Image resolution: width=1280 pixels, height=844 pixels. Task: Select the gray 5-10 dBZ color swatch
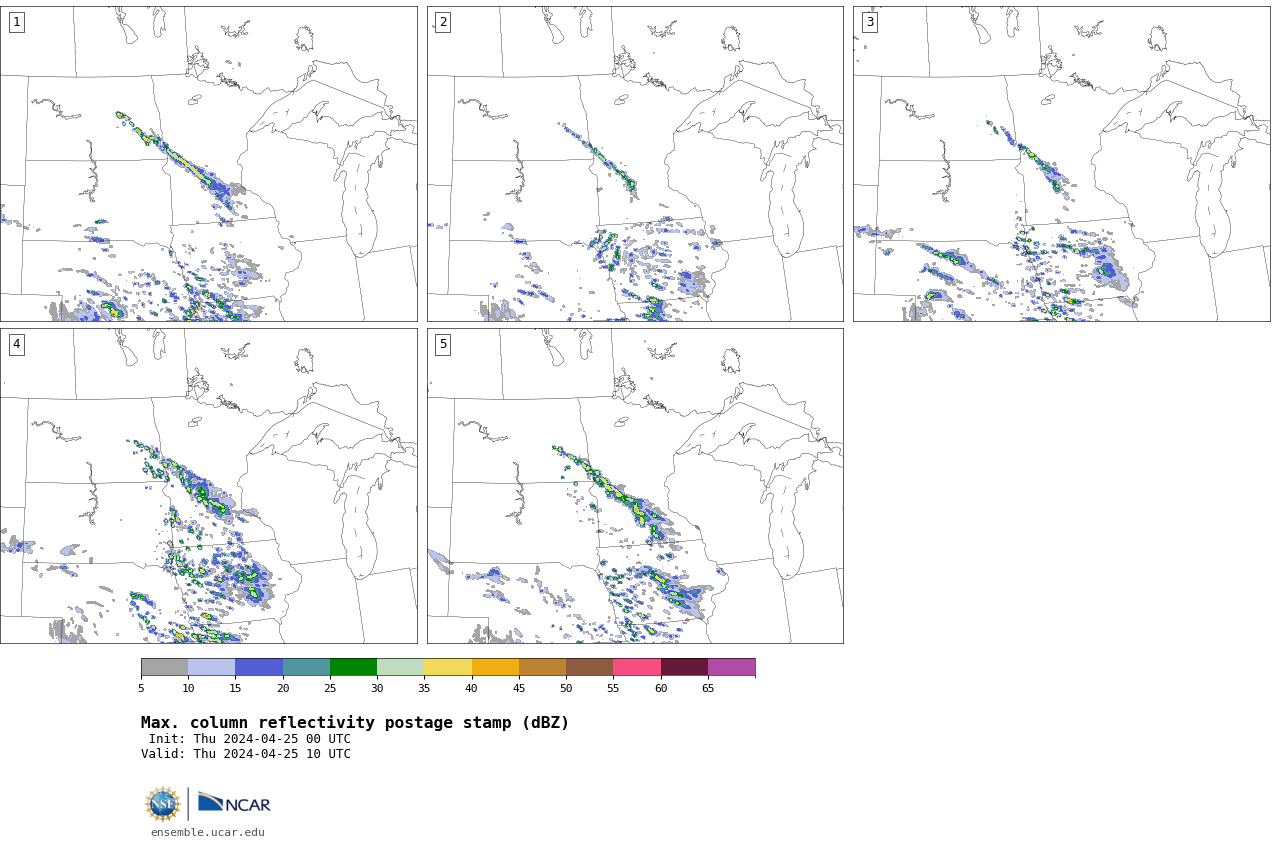coord(164,667)
